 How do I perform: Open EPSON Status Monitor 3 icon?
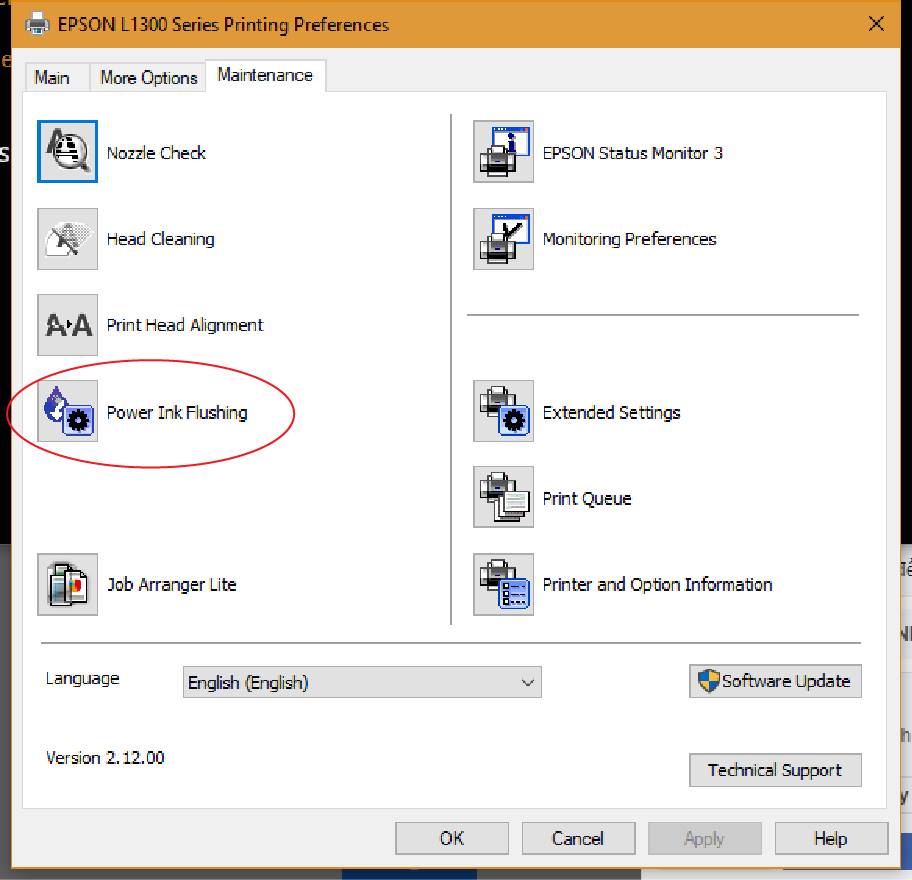tap(504, 152)
